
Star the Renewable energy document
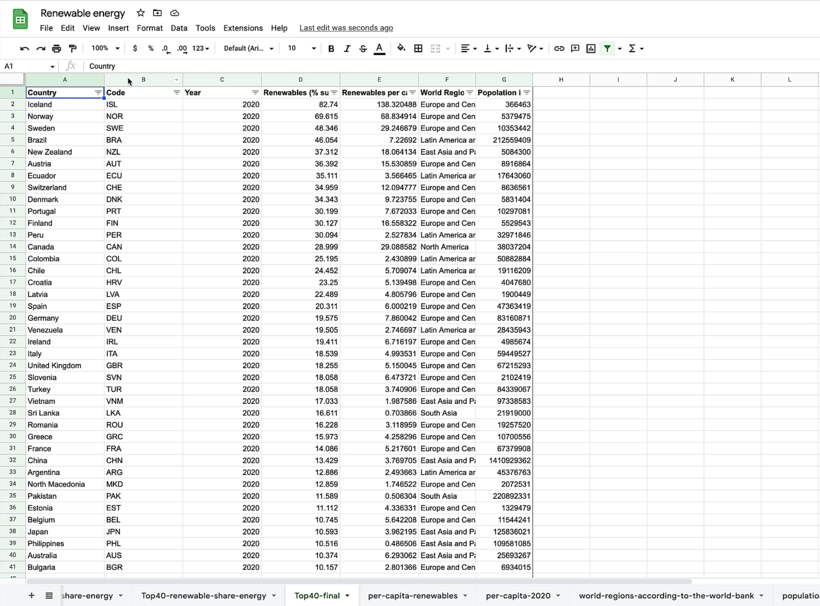[141, 13]
